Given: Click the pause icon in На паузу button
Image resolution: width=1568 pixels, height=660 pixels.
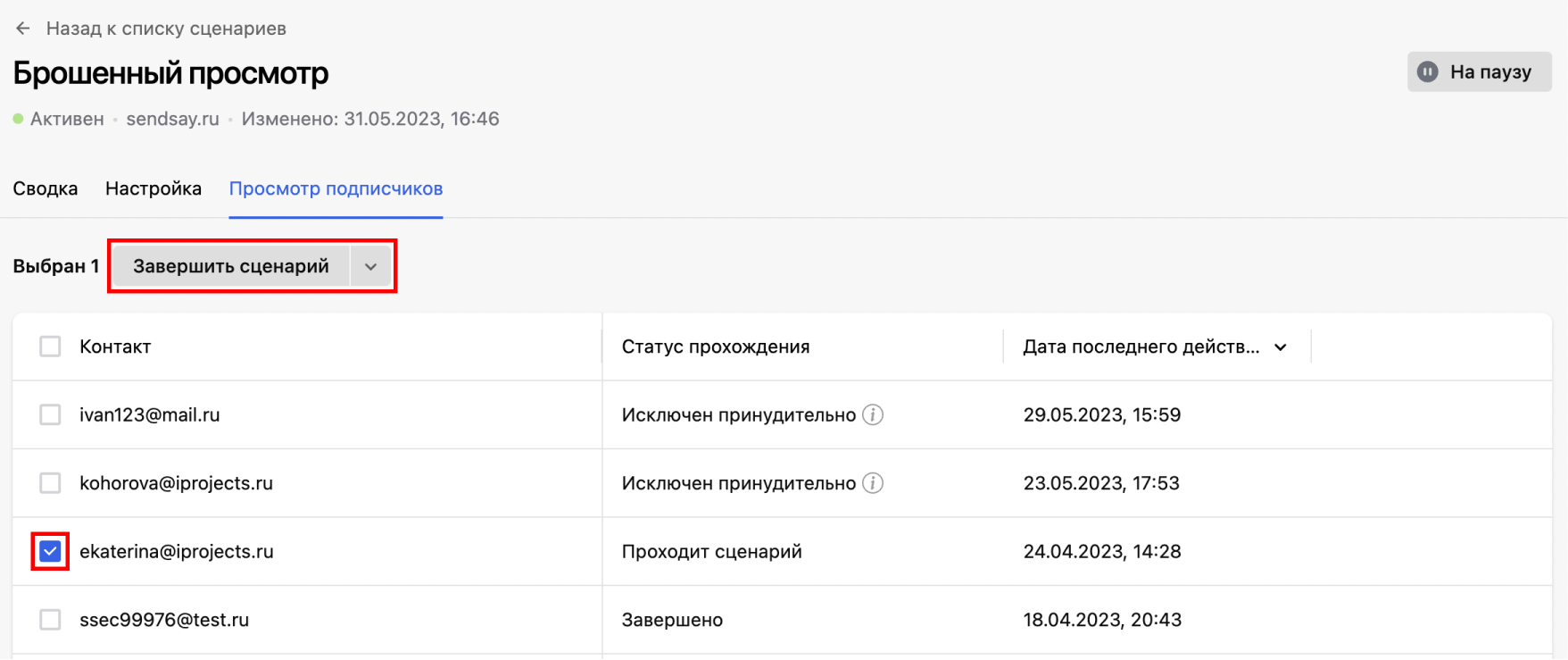Looking at the screenshot, I should point(1428,72).
